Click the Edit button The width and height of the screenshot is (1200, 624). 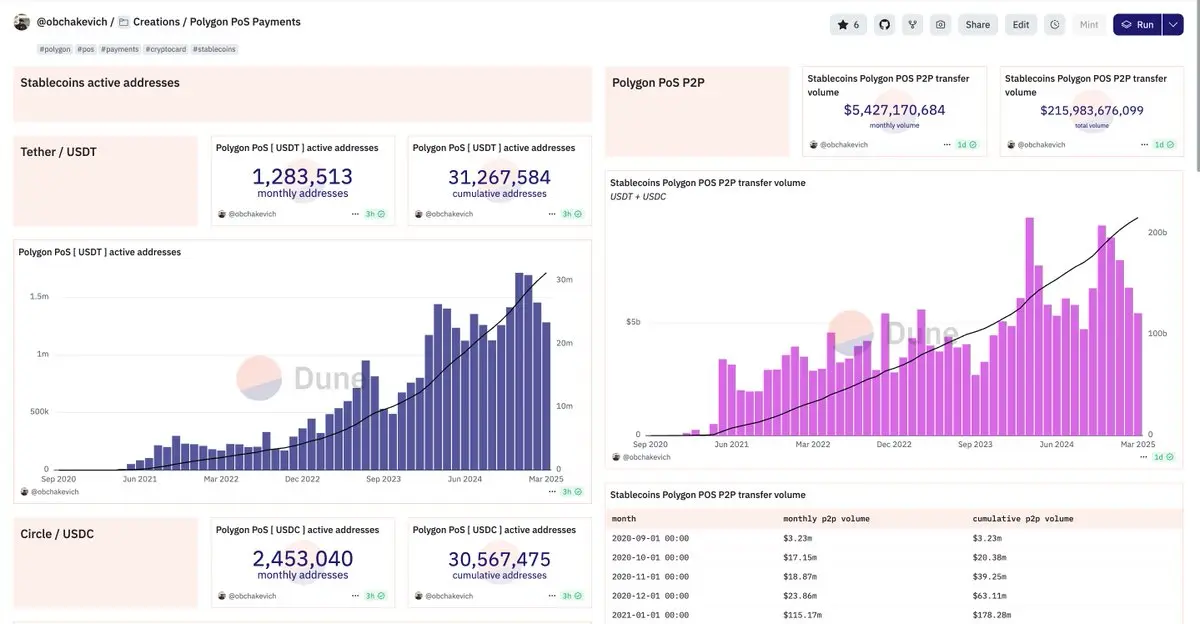[1021, 25]
